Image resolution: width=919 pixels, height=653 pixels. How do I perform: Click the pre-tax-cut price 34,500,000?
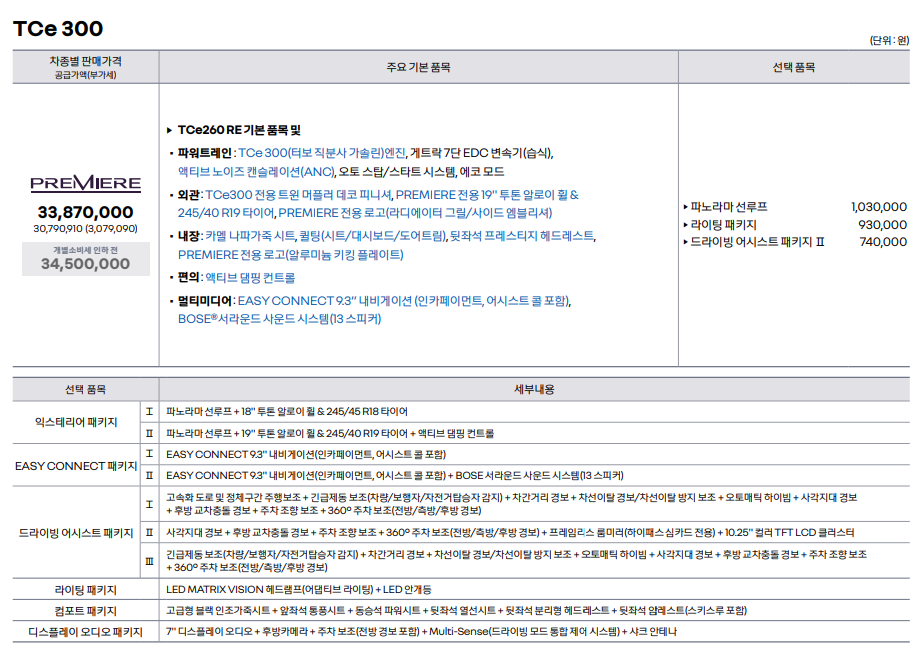coord(86,264)
